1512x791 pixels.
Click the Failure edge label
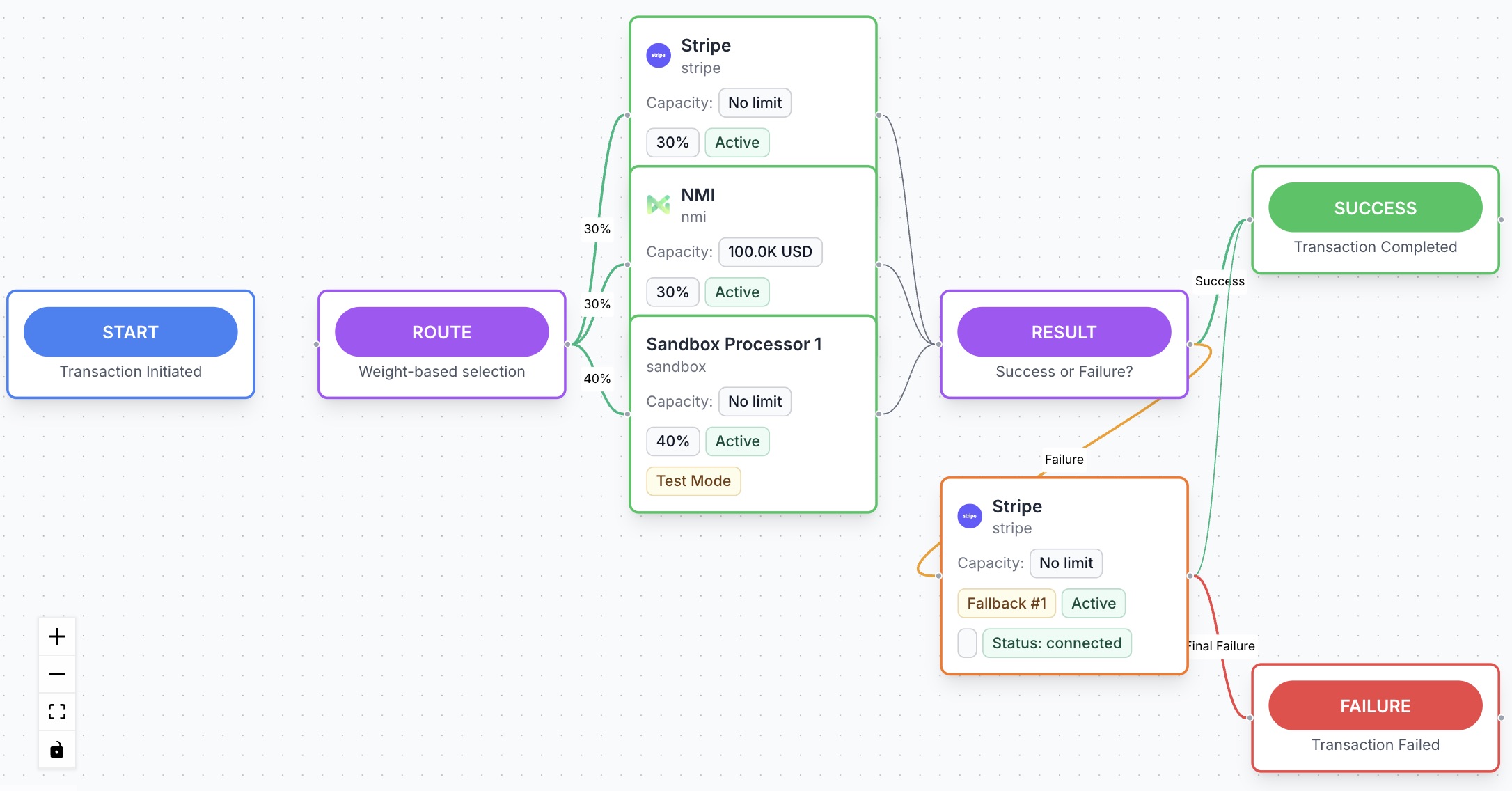tap(1064, 460)
